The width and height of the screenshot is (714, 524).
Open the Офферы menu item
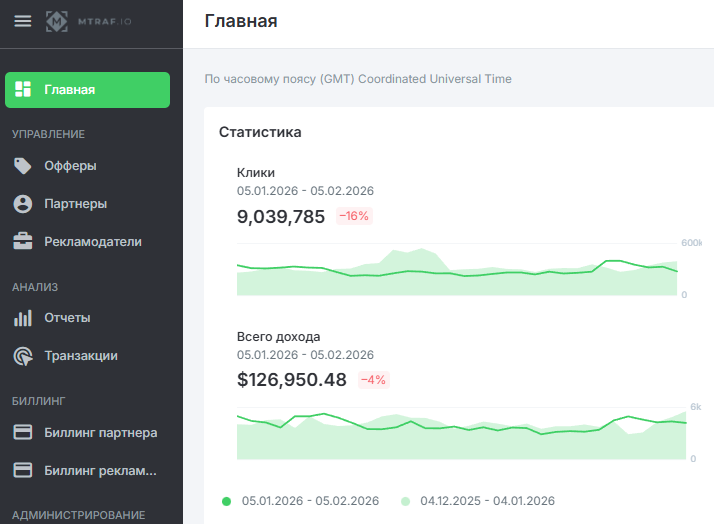(70, 166)
